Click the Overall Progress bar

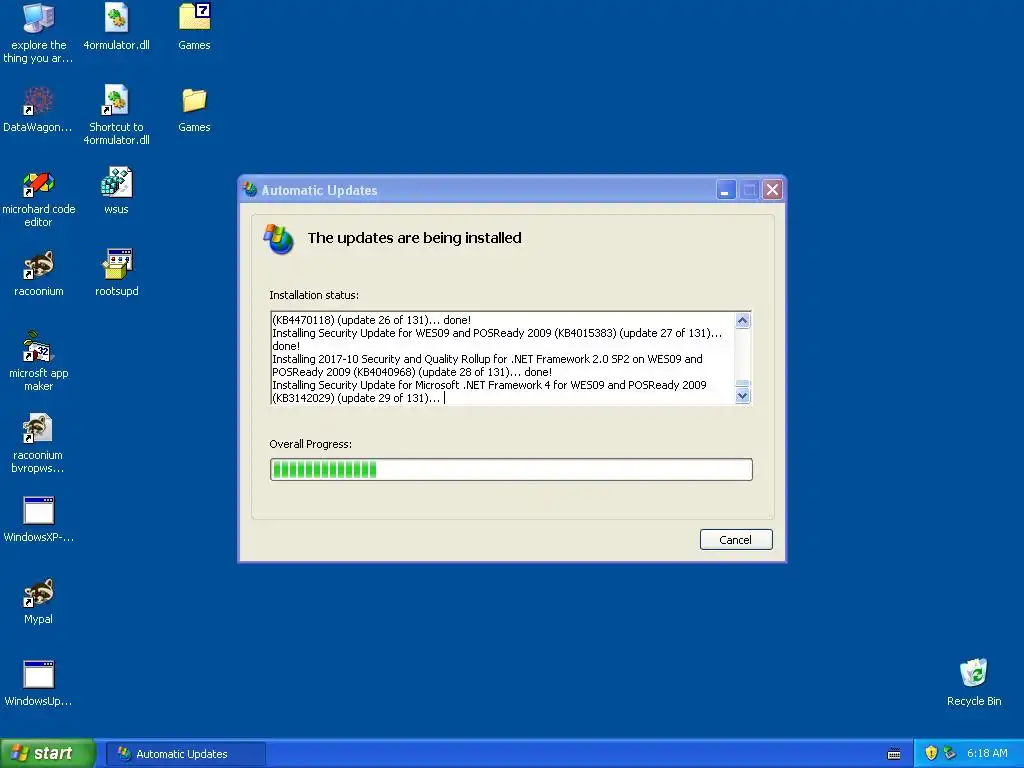pyautogui.click(x=511, y=470)
